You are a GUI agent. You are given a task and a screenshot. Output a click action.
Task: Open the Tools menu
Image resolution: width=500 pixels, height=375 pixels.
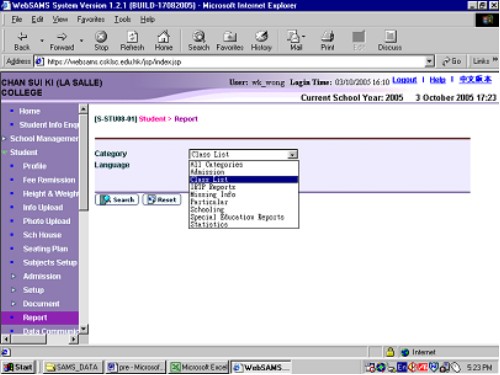point(122,19)
